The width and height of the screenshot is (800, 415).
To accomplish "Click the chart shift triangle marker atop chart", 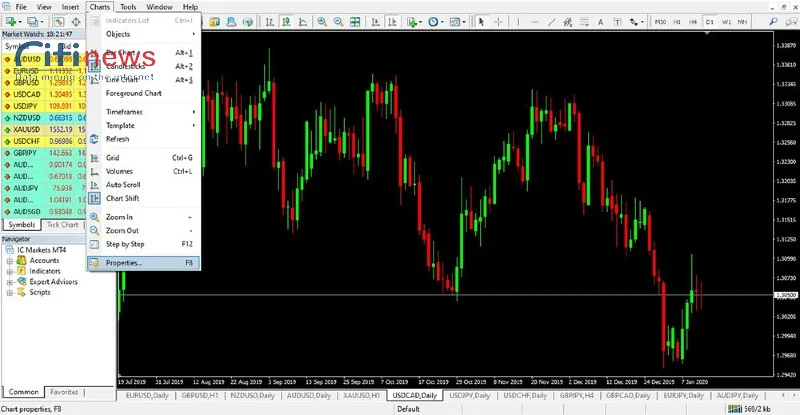I will [707, 33].
